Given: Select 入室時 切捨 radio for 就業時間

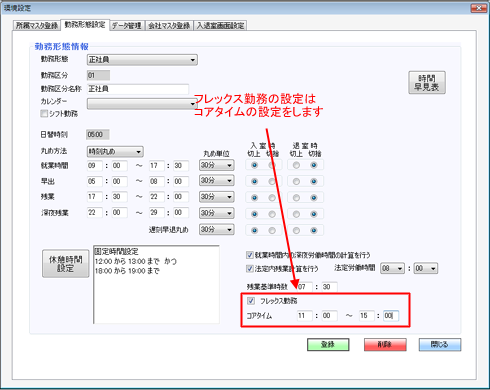Looking at the screenshot, I should click(x=272, y=165).
